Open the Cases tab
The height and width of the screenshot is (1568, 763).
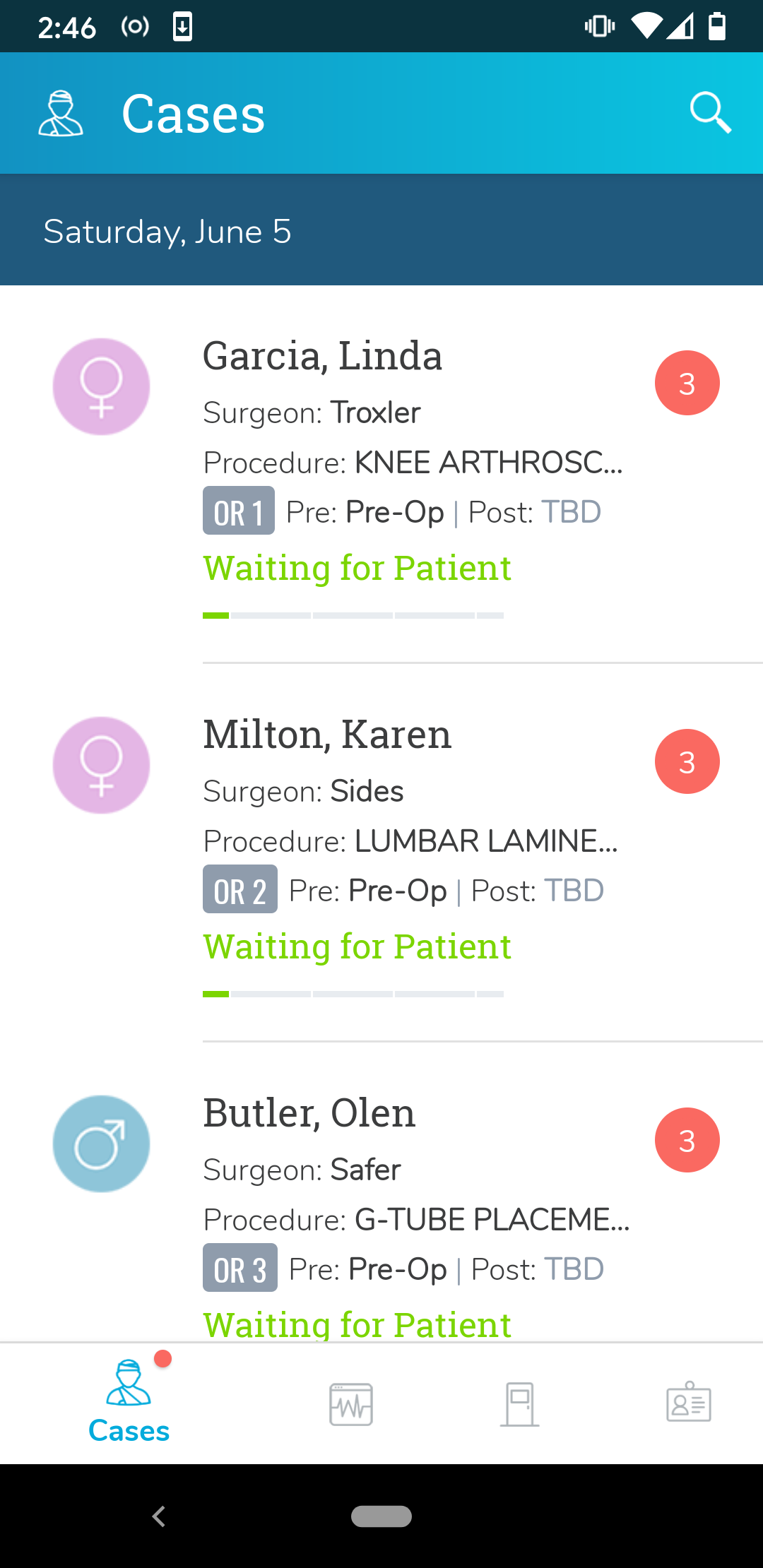pyautogui.click(x=129, y=1403)
